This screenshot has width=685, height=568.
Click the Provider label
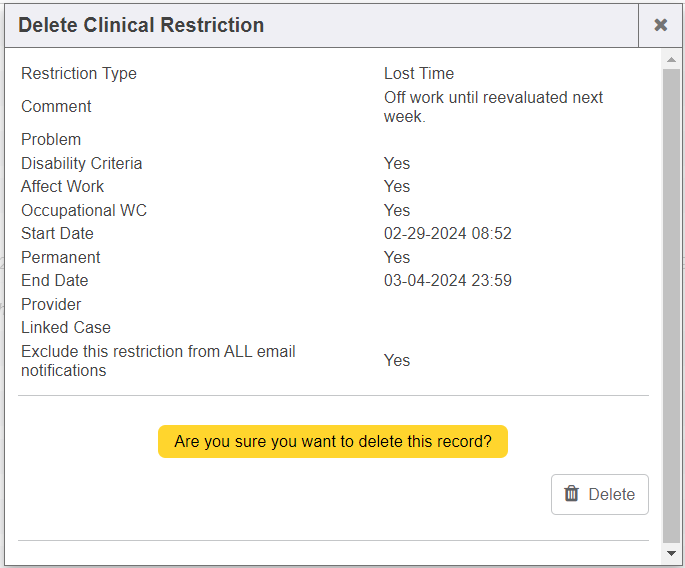point(51,304)
